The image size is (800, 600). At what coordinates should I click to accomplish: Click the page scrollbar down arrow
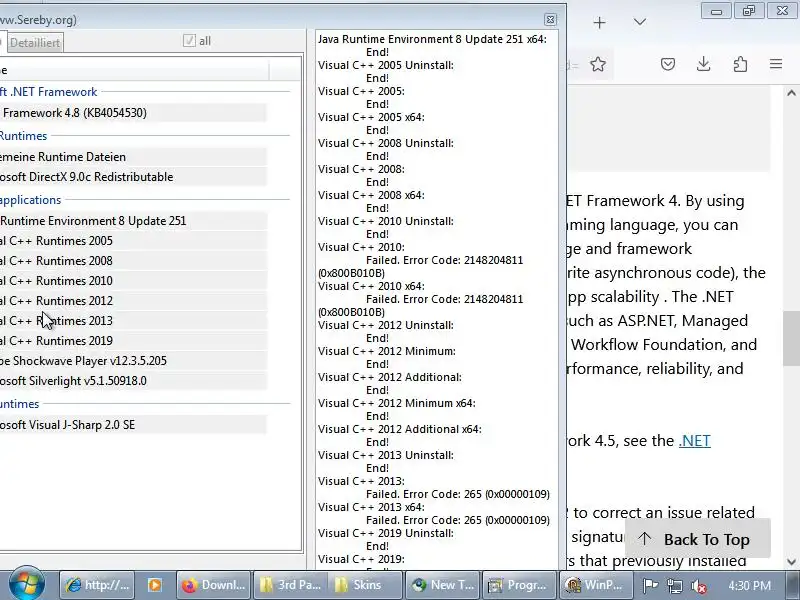point(791,562)
